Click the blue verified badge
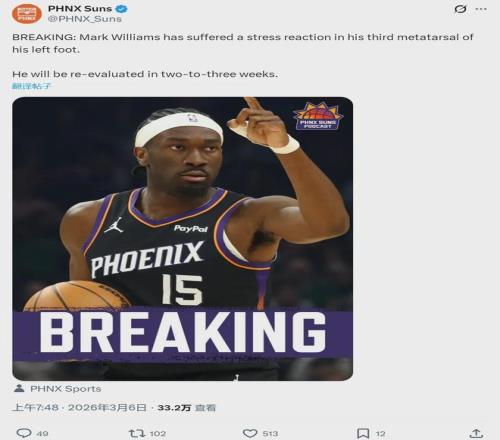 pyautogui.click(x=121, y=8)
